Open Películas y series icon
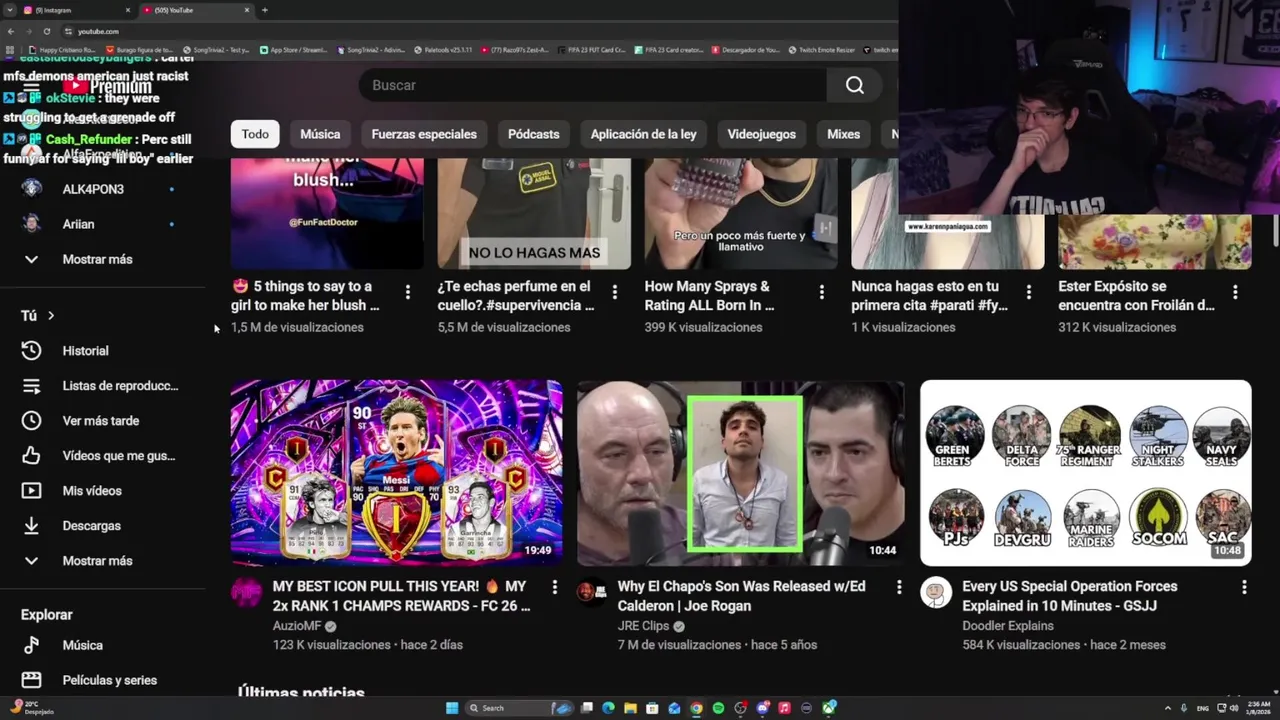The image size is (1280, 720). coord(31,680)
